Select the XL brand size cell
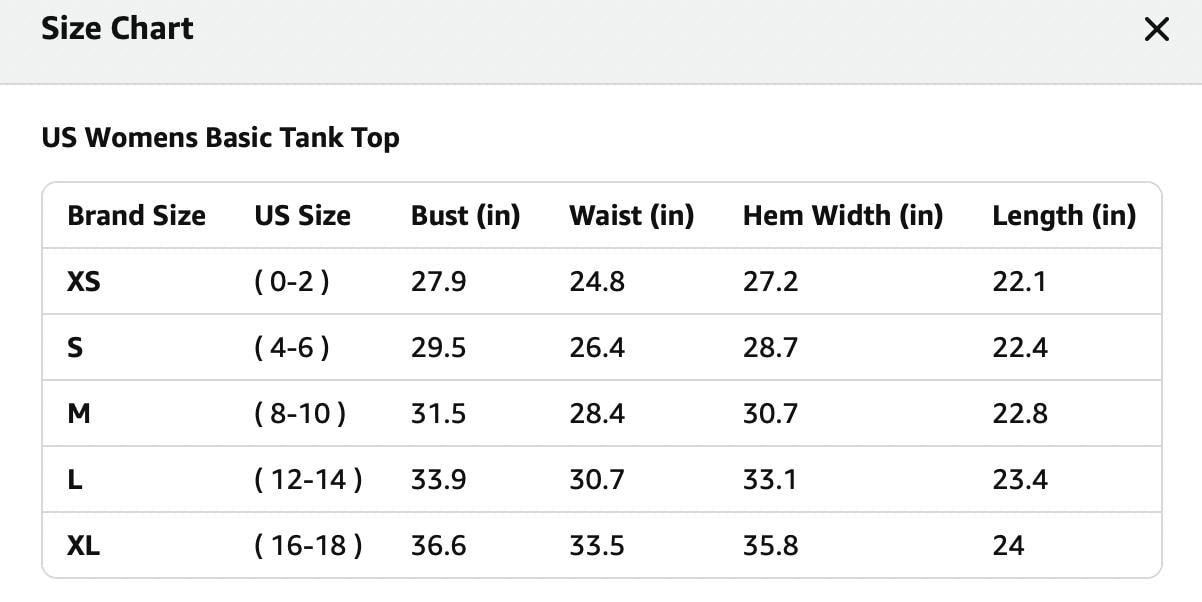Screen dimensions: 1202x602 pyautogui.click(x=83, y=546)
